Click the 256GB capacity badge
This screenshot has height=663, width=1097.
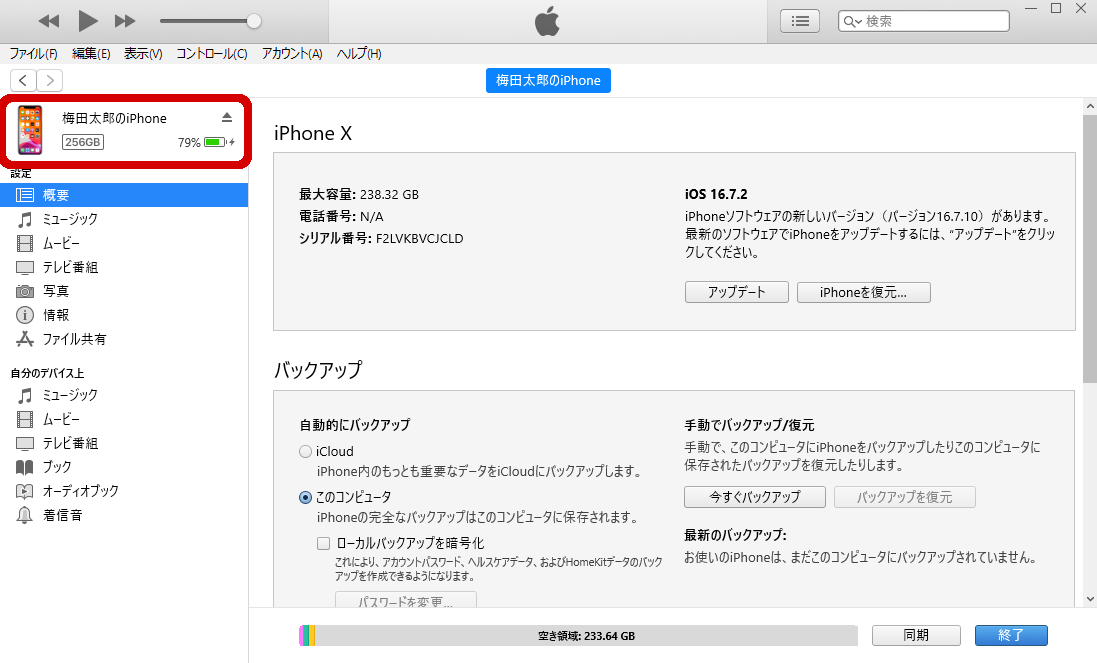pos(83,142)
